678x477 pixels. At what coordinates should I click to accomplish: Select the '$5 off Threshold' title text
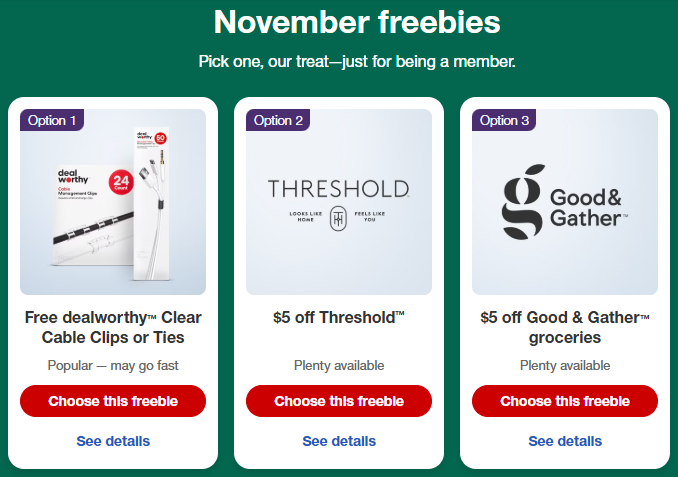[339, 318]
